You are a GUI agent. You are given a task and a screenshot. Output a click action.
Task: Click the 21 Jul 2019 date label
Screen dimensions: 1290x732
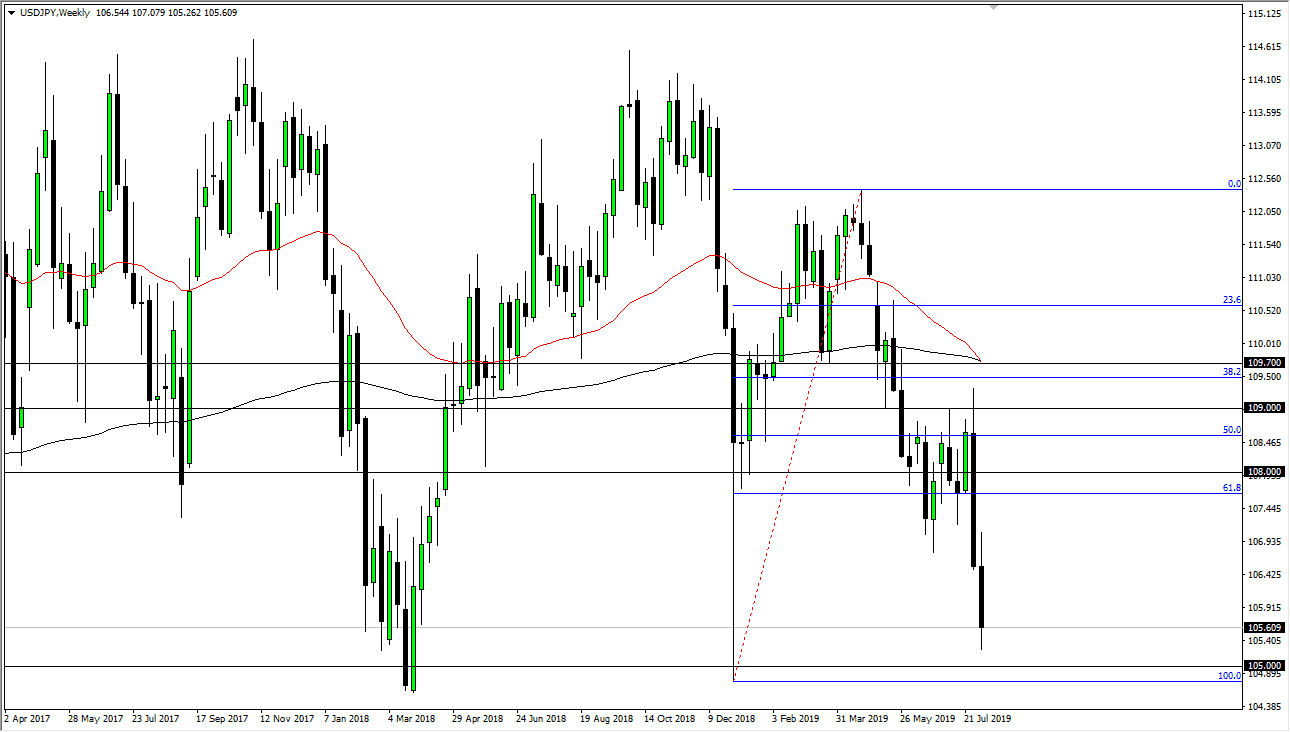(989, 718)
